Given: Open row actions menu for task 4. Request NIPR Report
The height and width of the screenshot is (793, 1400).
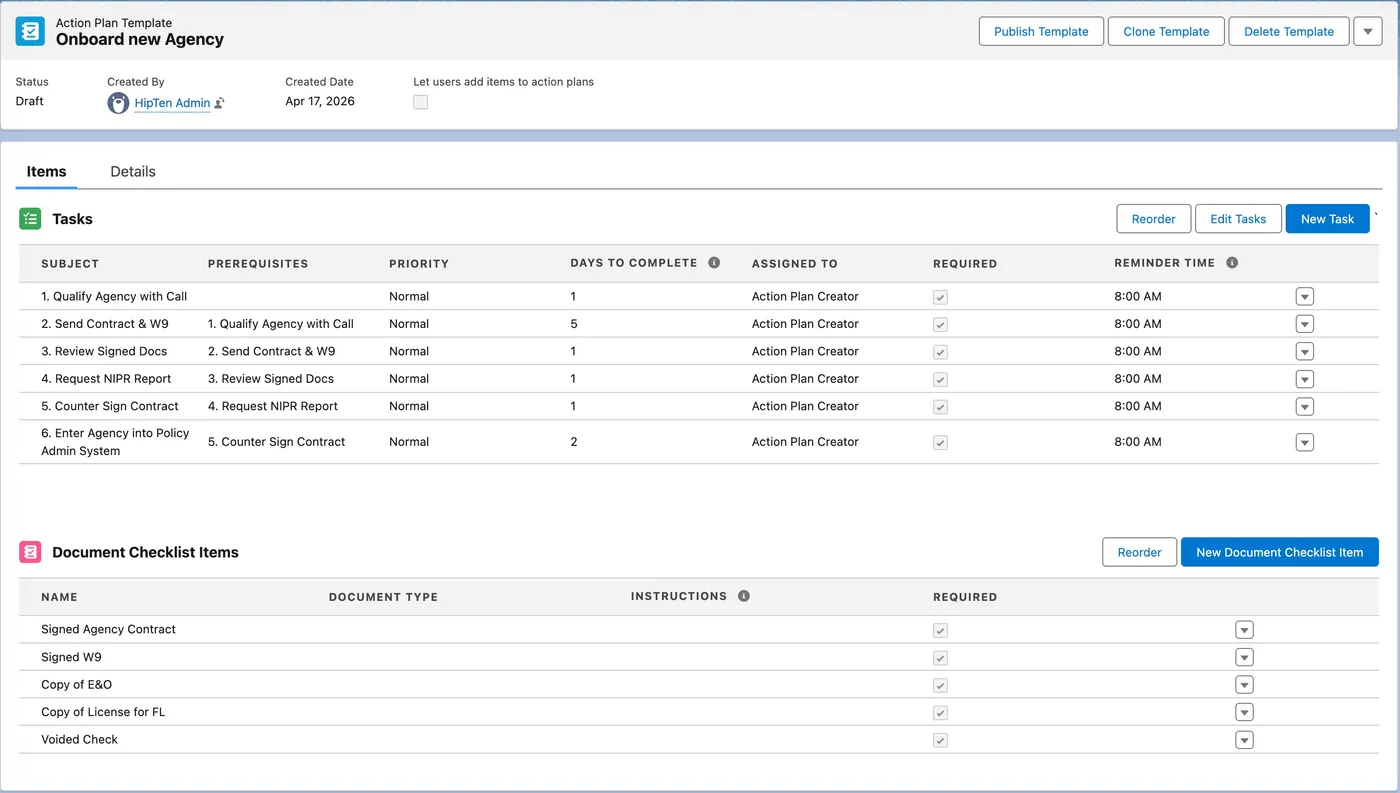Looking at the screenshot, I should 1304,379.
